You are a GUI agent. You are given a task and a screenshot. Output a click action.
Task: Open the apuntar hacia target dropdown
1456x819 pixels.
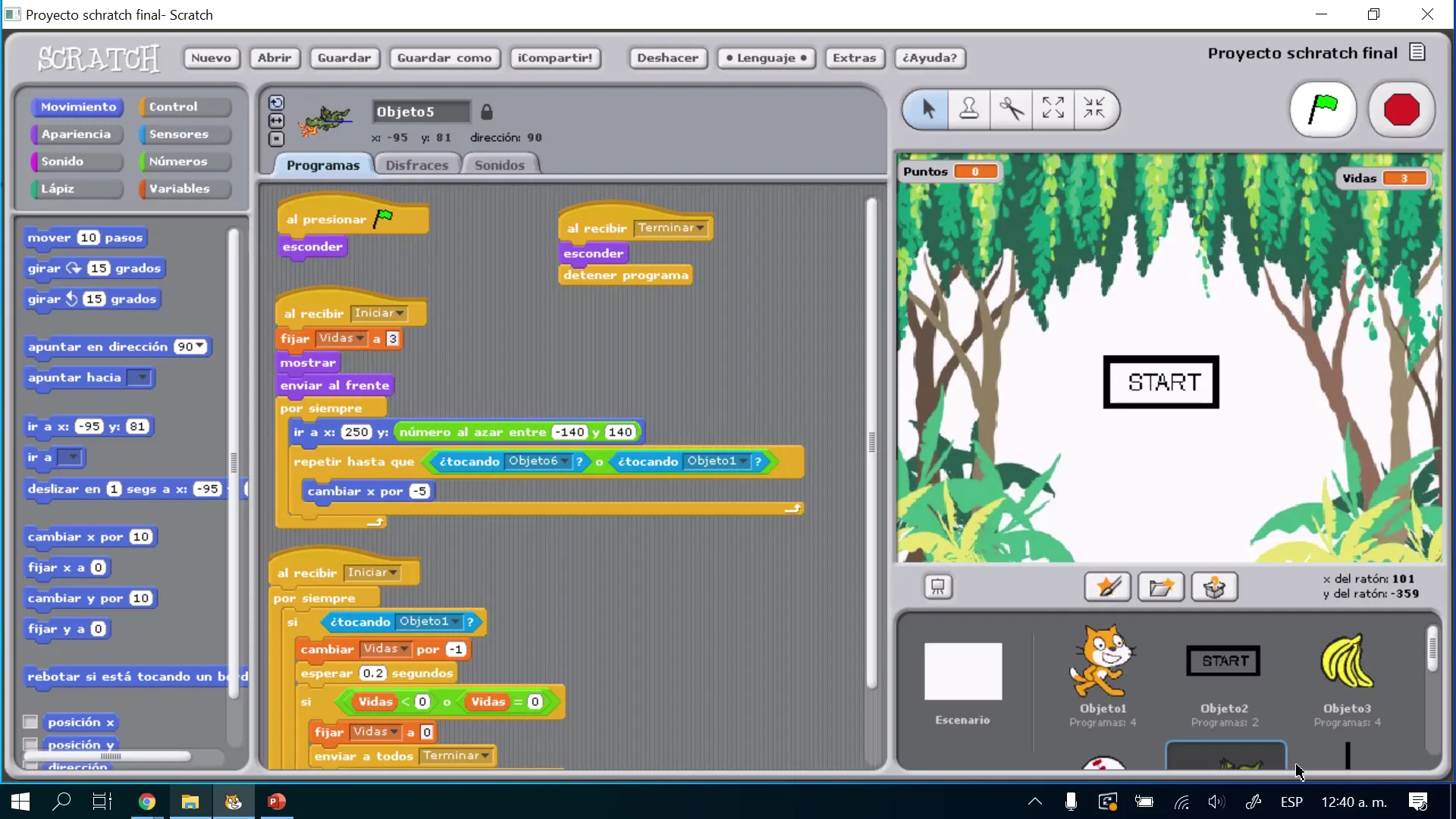[x=140, y=378]
